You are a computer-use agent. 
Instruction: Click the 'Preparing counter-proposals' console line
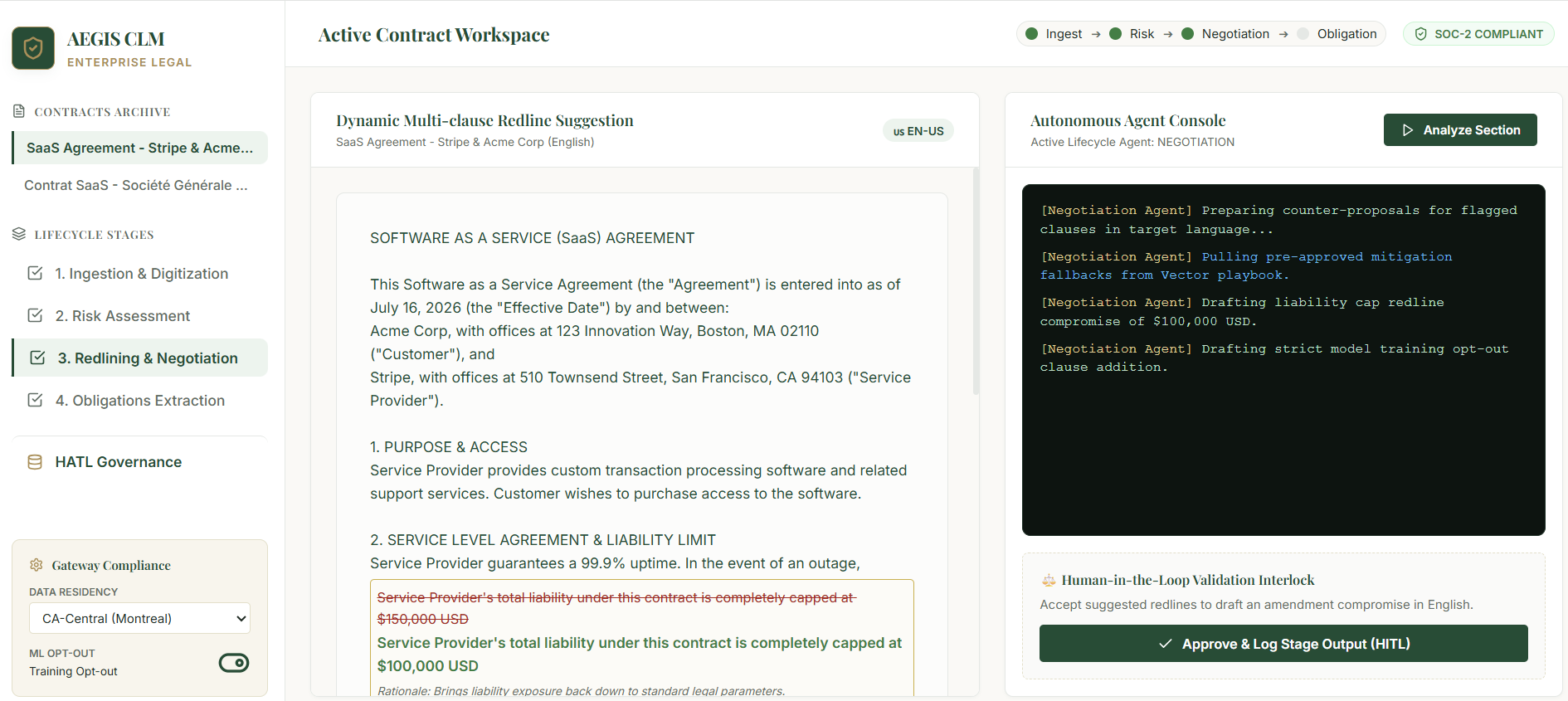pos(1278,220)
